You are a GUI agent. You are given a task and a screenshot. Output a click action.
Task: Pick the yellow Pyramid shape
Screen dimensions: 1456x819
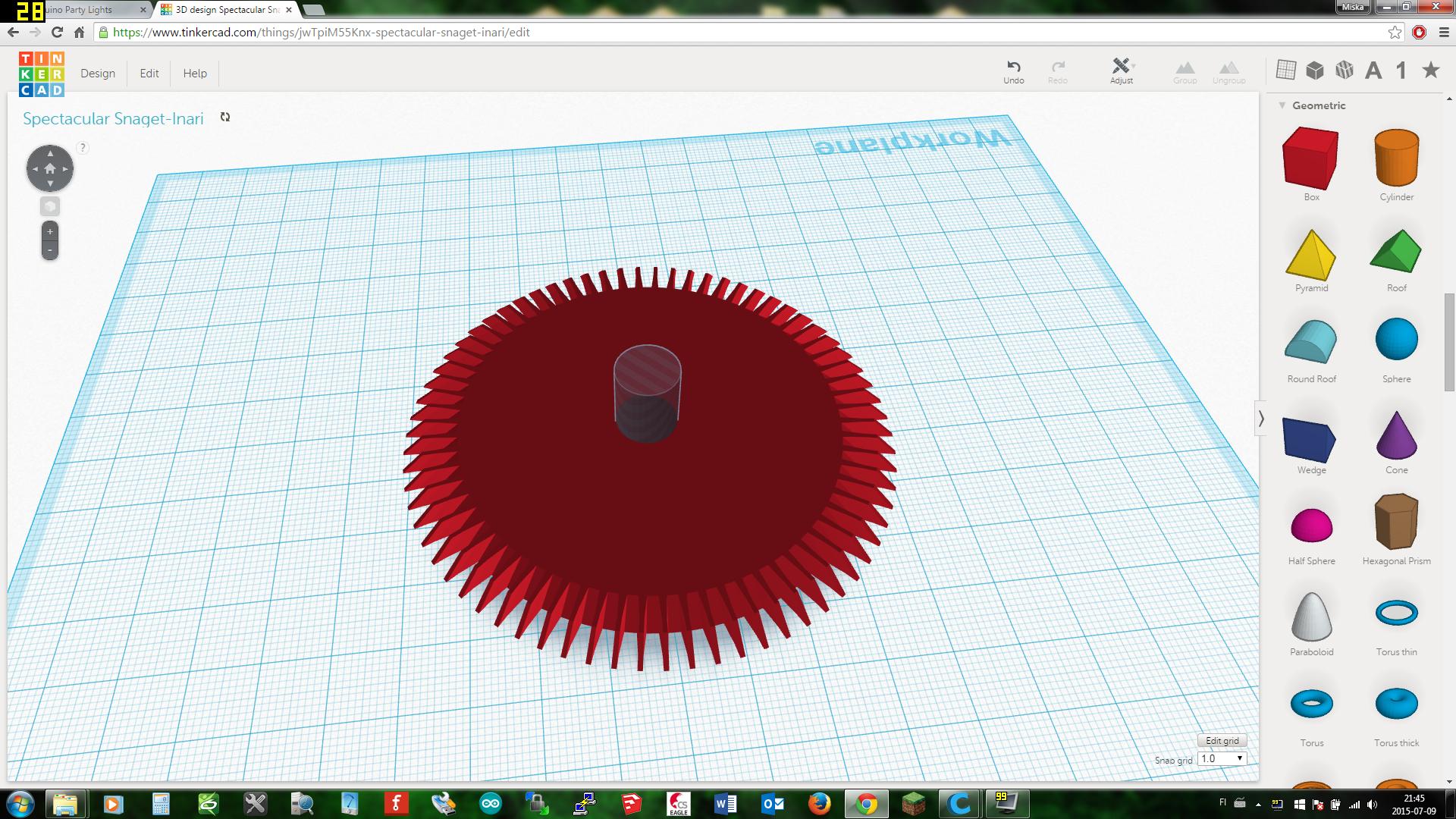pyautogui.click(x=1311, y=255)
